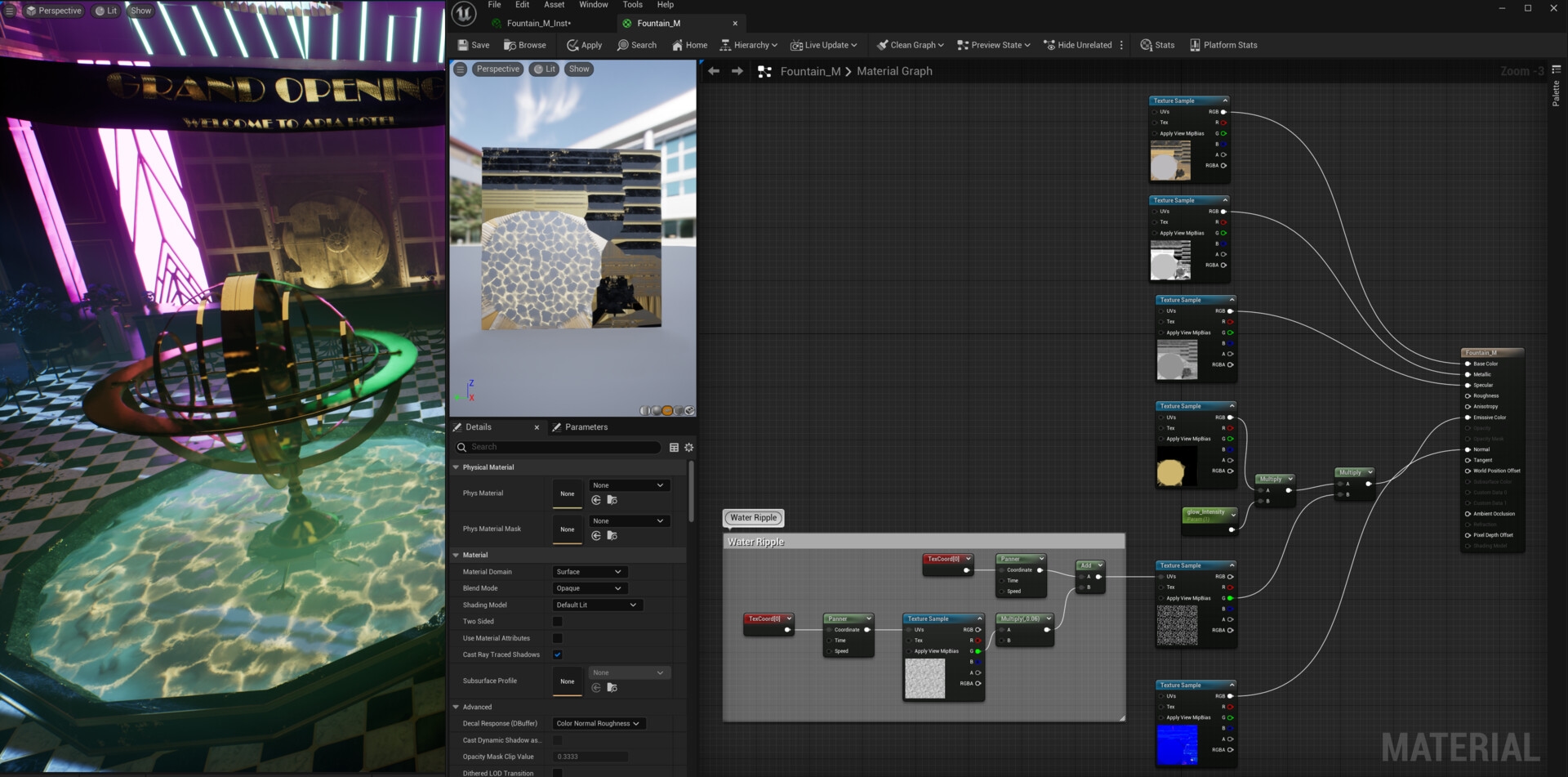
Task: Apply the material changes
Action: [x=584, y=45]
